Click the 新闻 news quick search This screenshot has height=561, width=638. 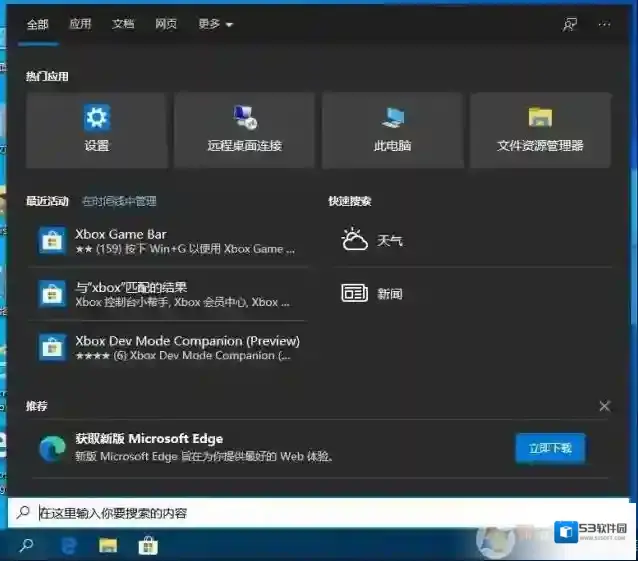coord(372,293)
